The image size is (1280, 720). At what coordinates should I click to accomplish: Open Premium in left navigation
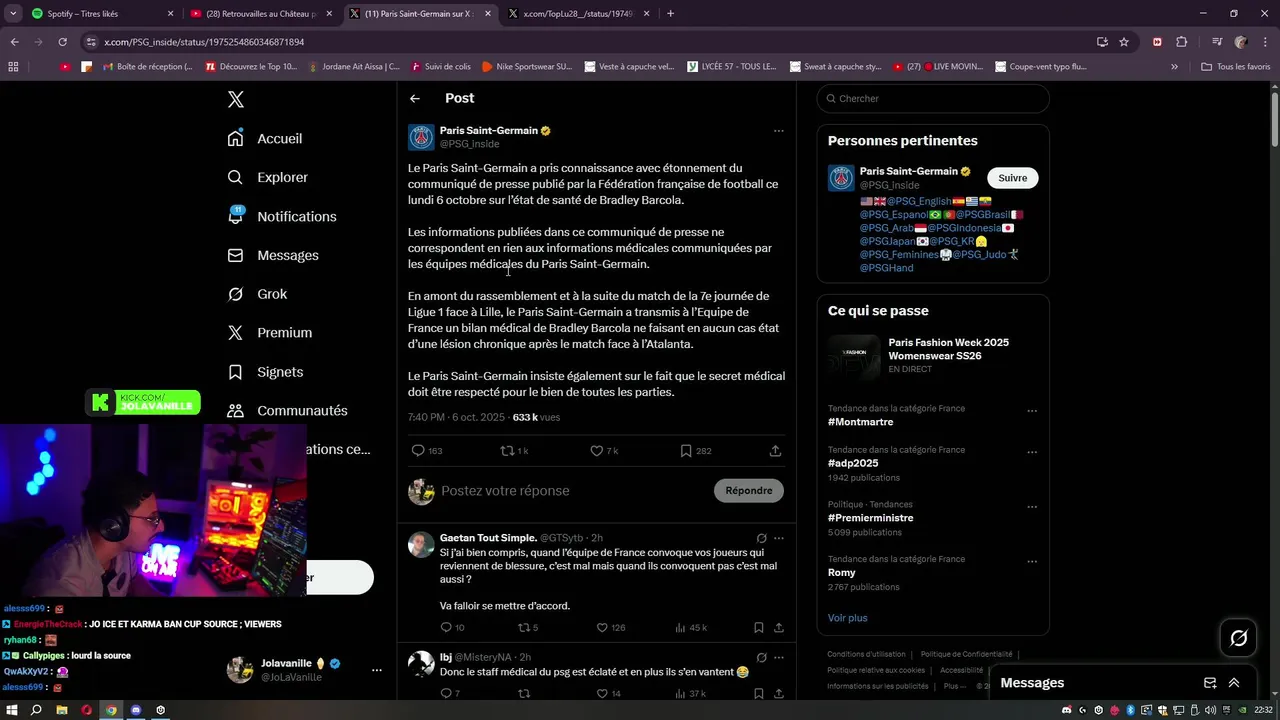(270, 332)
